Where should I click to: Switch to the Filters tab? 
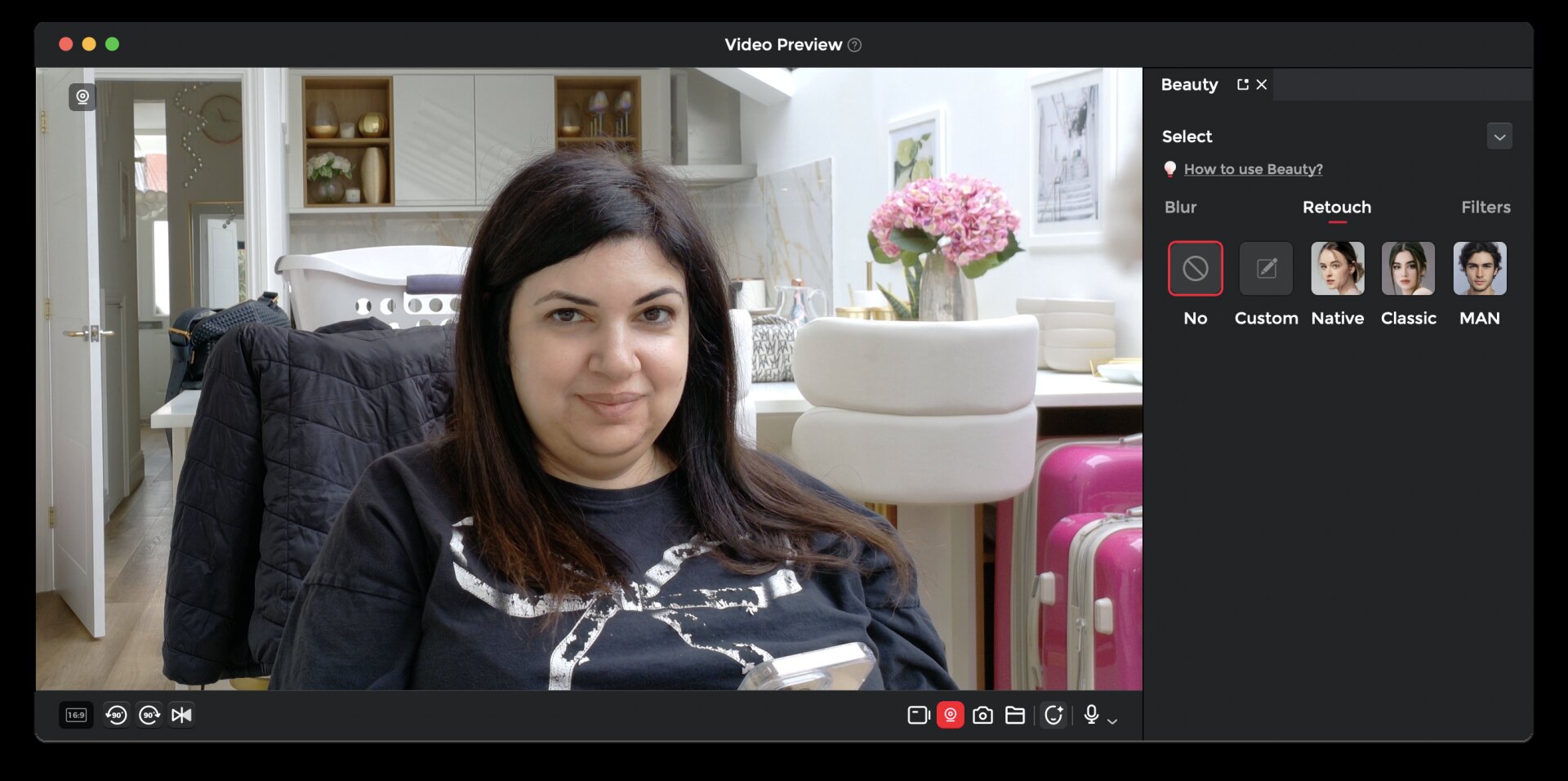pos(1486,208)
